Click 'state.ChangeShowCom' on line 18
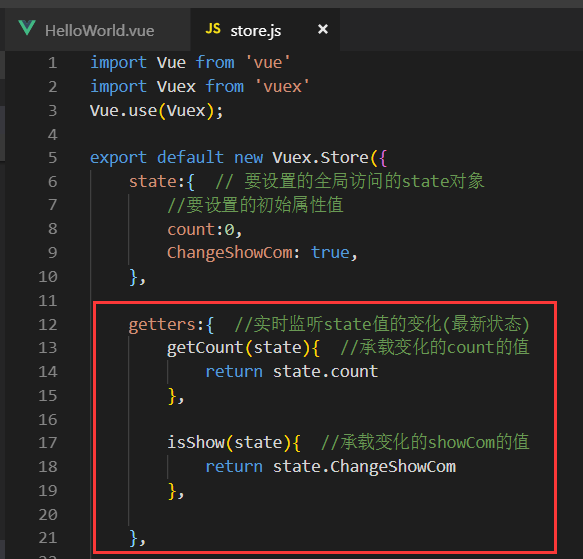Image resolution: width=583 pixels, height=559 pixels. click(x=364, y=467)
